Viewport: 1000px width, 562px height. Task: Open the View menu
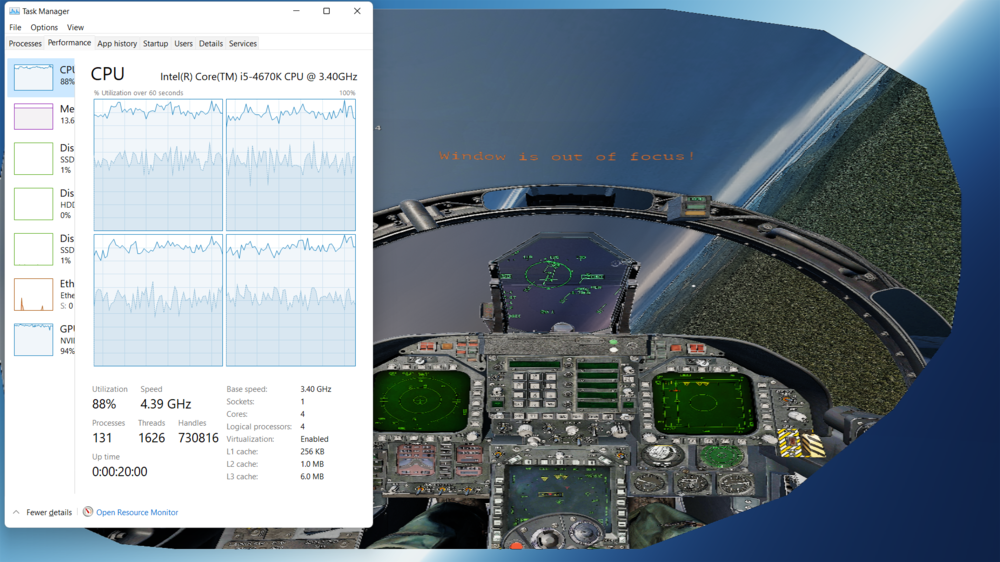pyautogui.click(x=75, y=27)
